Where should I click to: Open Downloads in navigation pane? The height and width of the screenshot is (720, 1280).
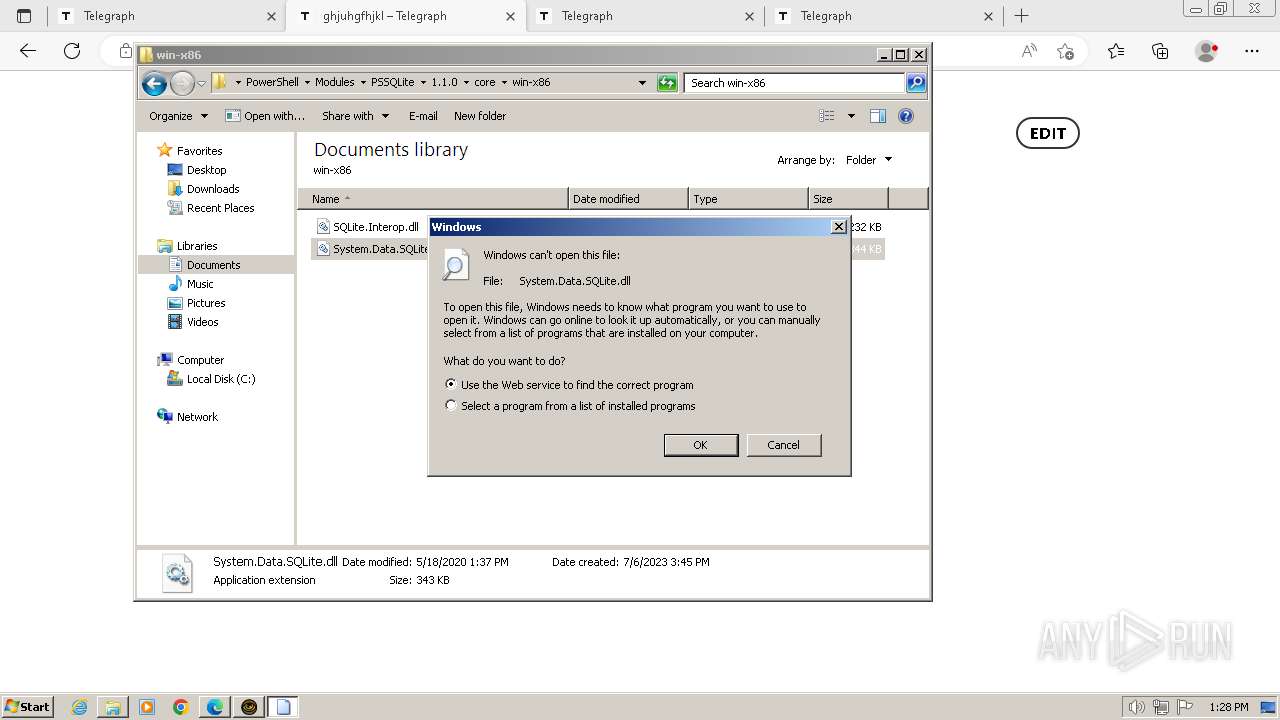coord(213,189)
